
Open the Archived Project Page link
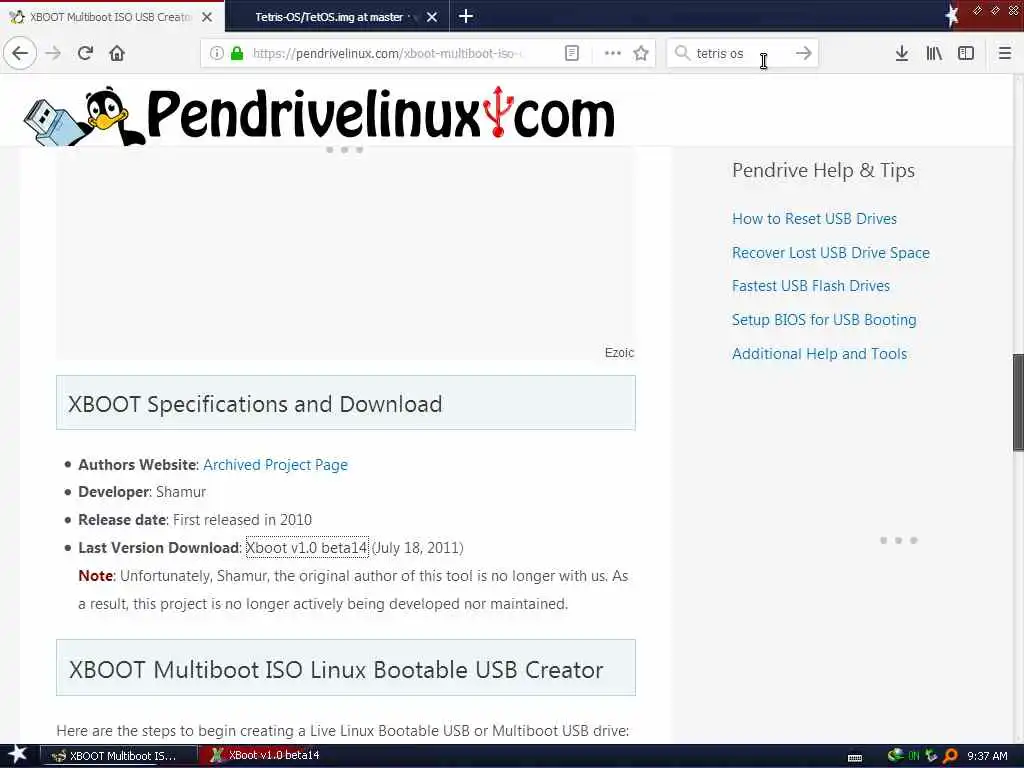(x=276, y=465)
